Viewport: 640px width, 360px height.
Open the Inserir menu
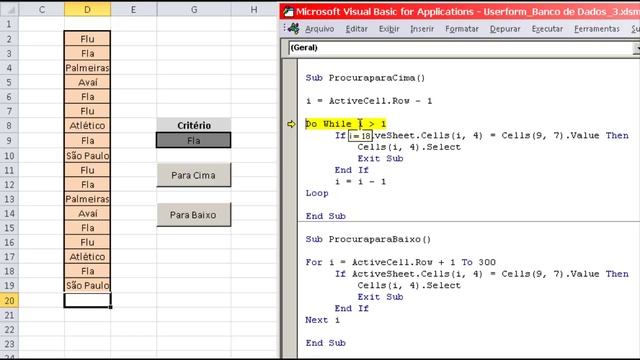(422, 29)
